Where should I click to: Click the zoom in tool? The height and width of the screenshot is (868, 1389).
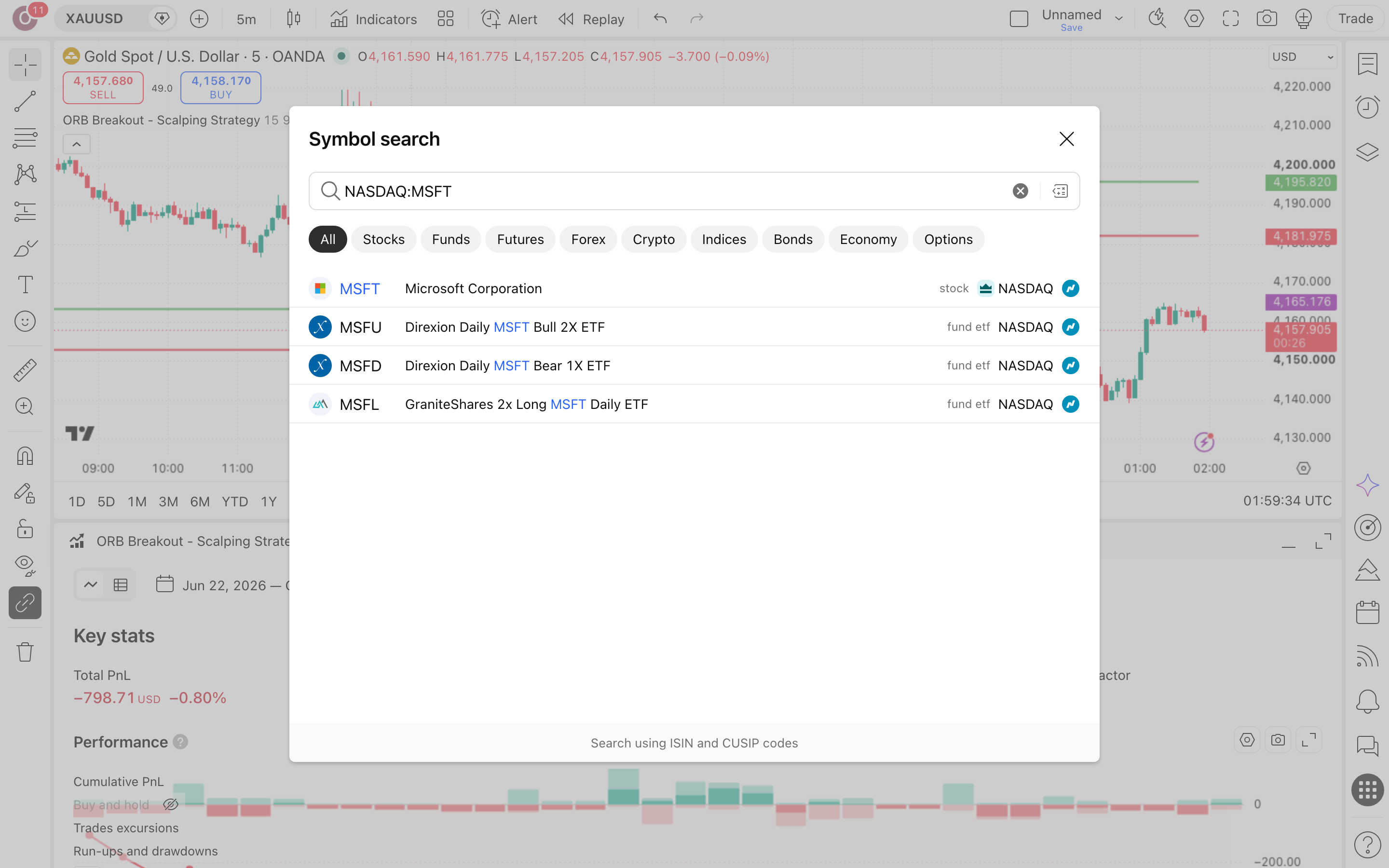pos(25,407)
